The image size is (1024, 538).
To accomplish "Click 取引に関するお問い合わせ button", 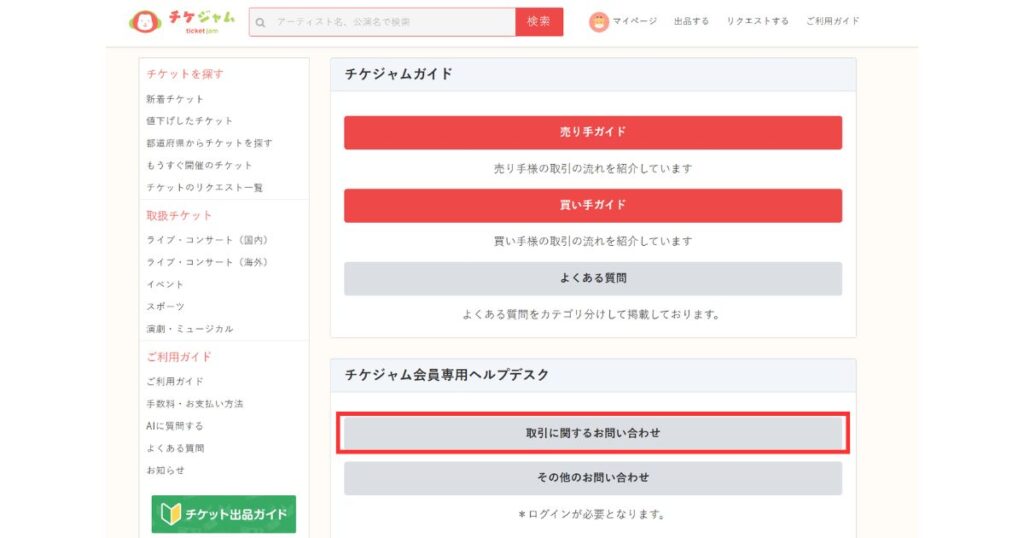I will pyautogui.click(x=593, y=433).
